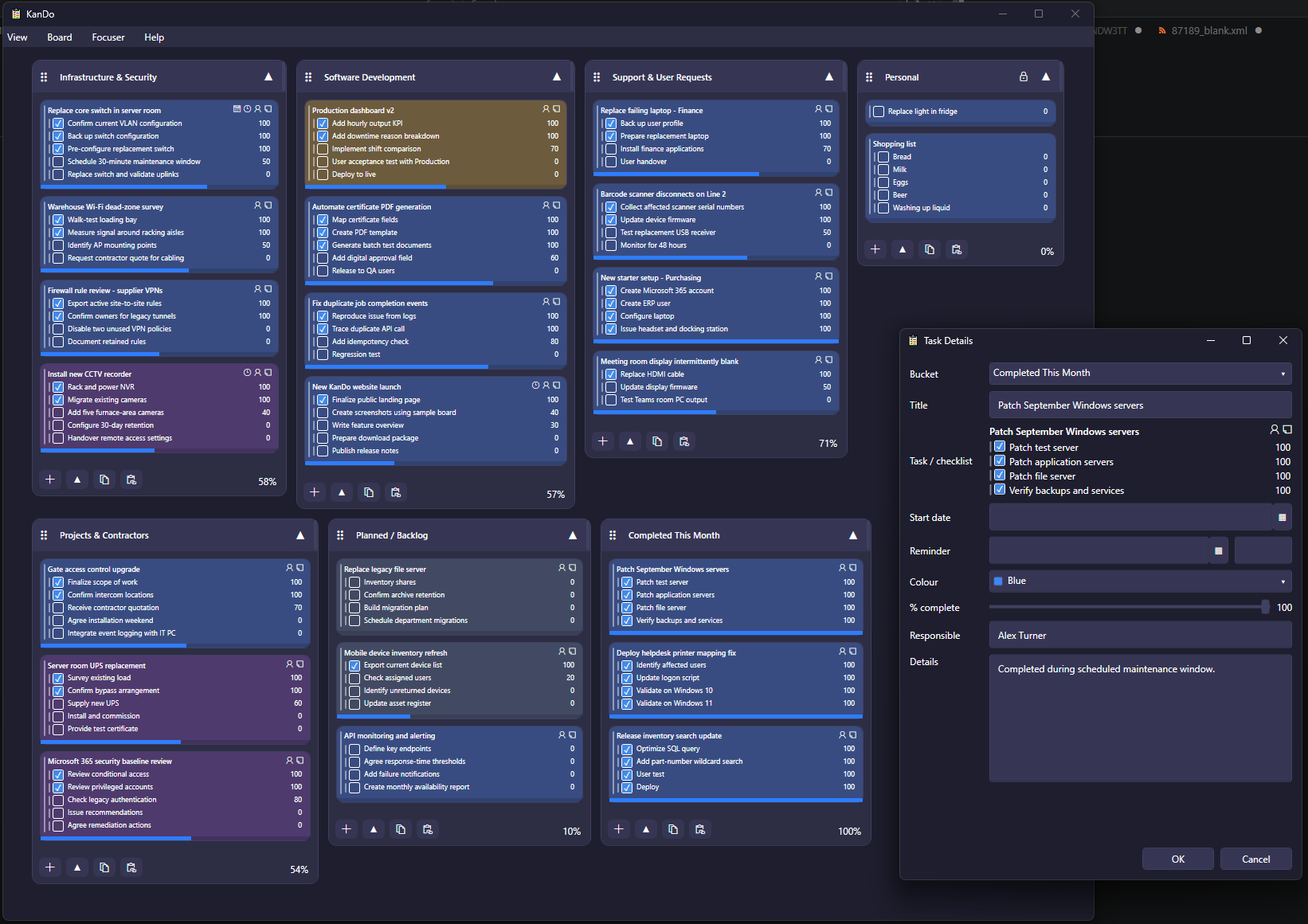This screenshot has height=924, width=1308.
Task: Check 'Replace light in fridge' task
Action: coord(879,112)
